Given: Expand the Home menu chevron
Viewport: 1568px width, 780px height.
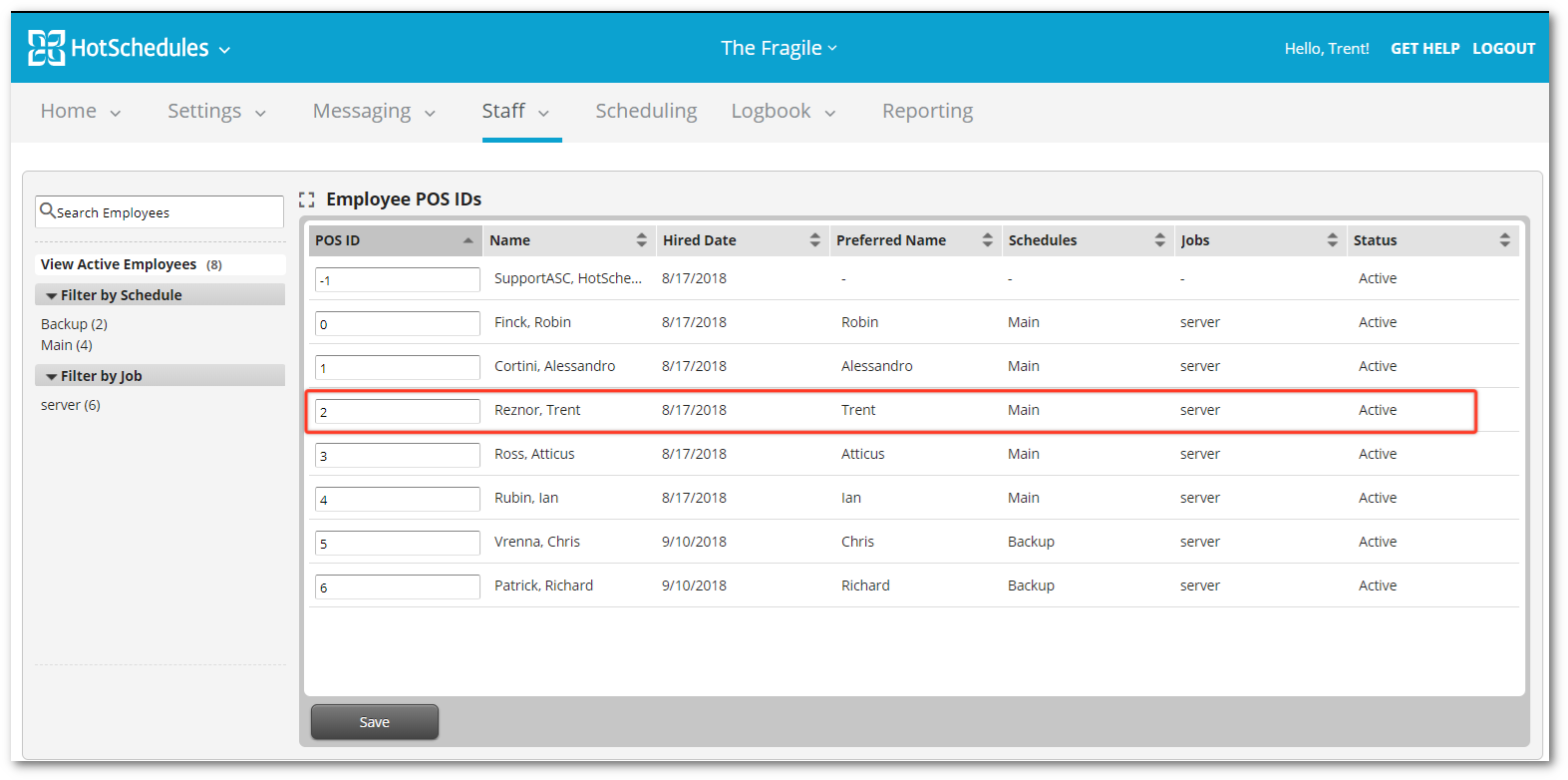Looking at the screenshot, I should 116,114.
